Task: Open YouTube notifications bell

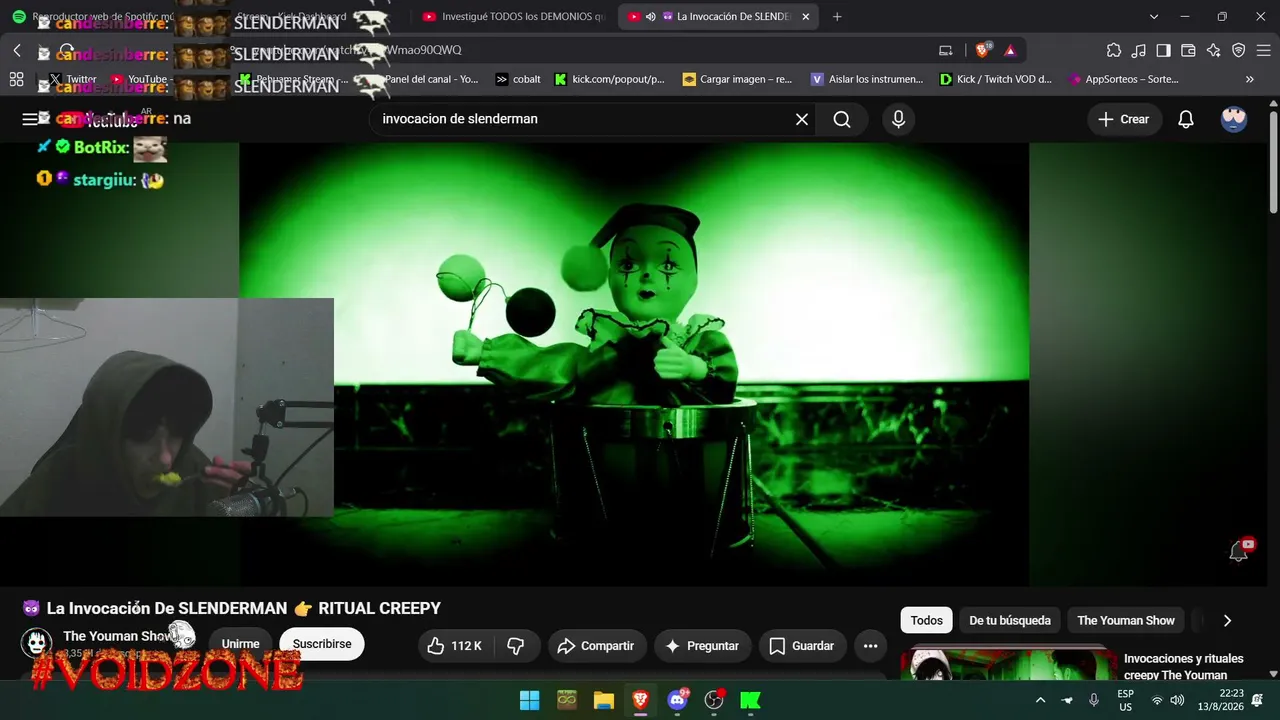Action: pos(1186,119)
